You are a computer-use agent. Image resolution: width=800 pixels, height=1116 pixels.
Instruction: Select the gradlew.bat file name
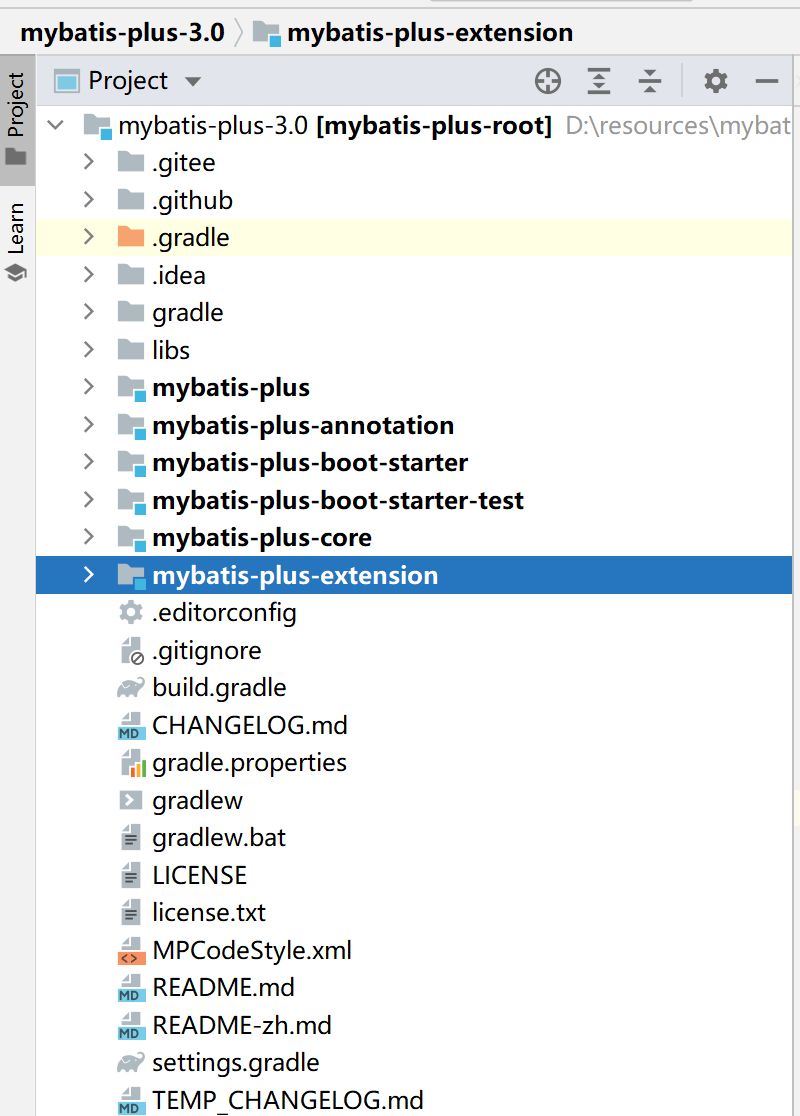tap(219, 838)
